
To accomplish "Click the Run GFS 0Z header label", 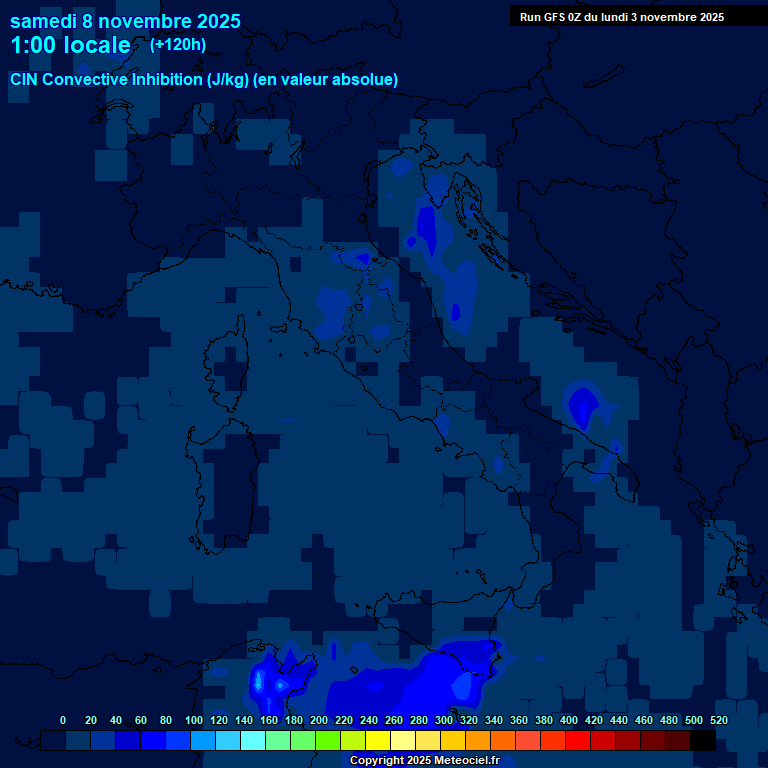I will (x=621, y=17).
